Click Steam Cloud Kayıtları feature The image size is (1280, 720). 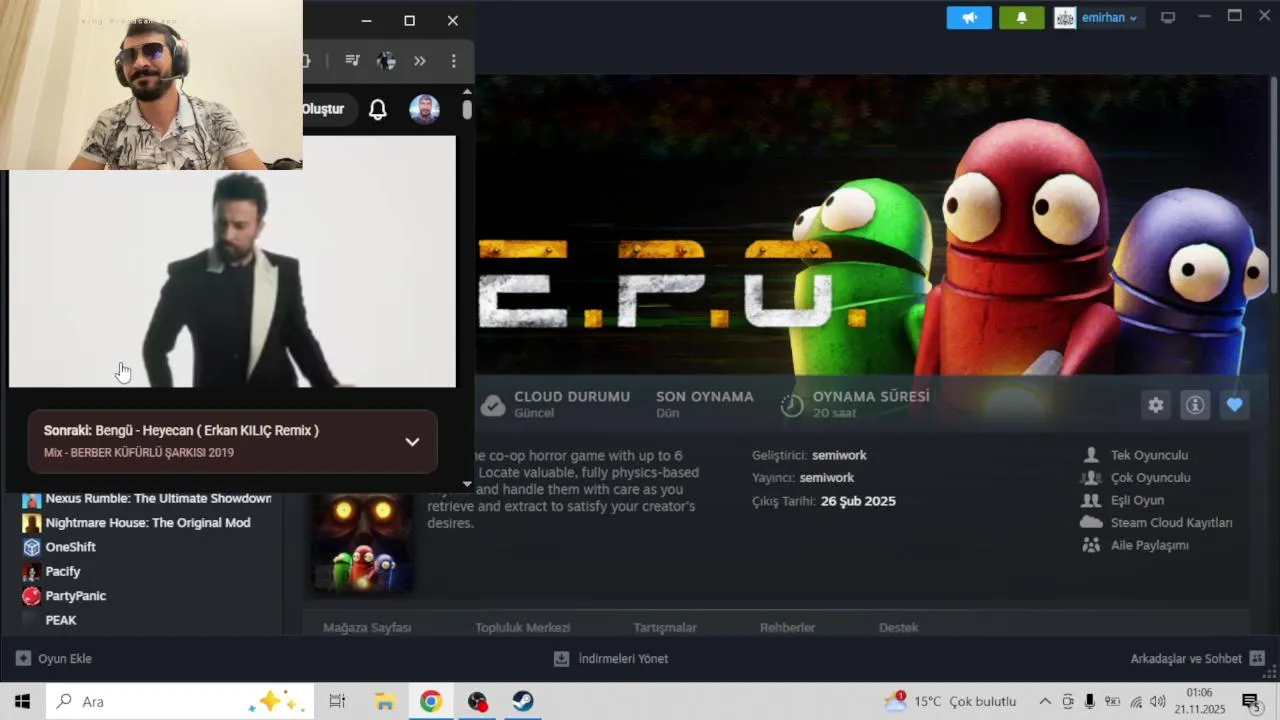click(1171, 523)
